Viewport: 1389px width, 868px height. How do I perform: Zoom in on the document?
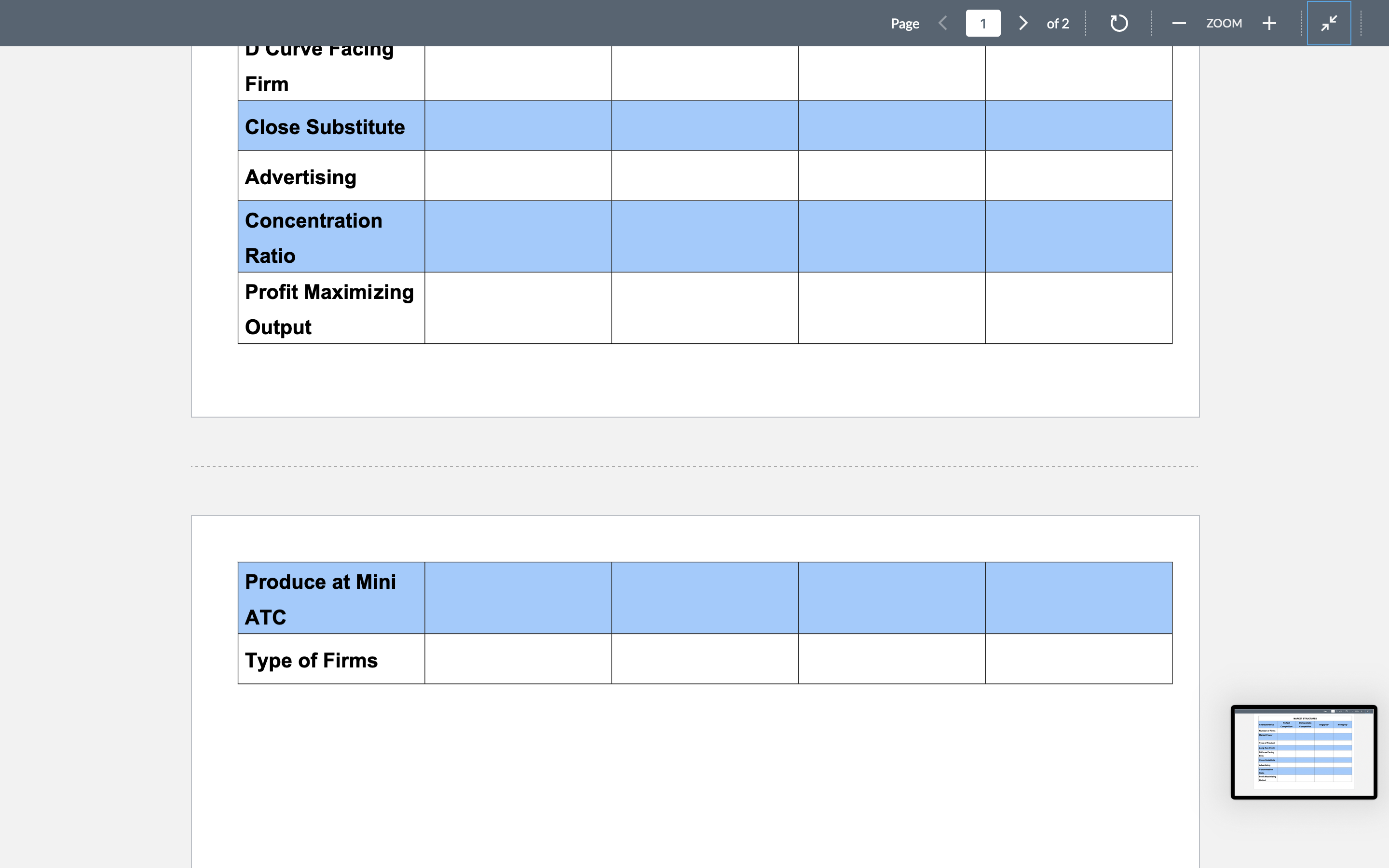pos(1269,23)
